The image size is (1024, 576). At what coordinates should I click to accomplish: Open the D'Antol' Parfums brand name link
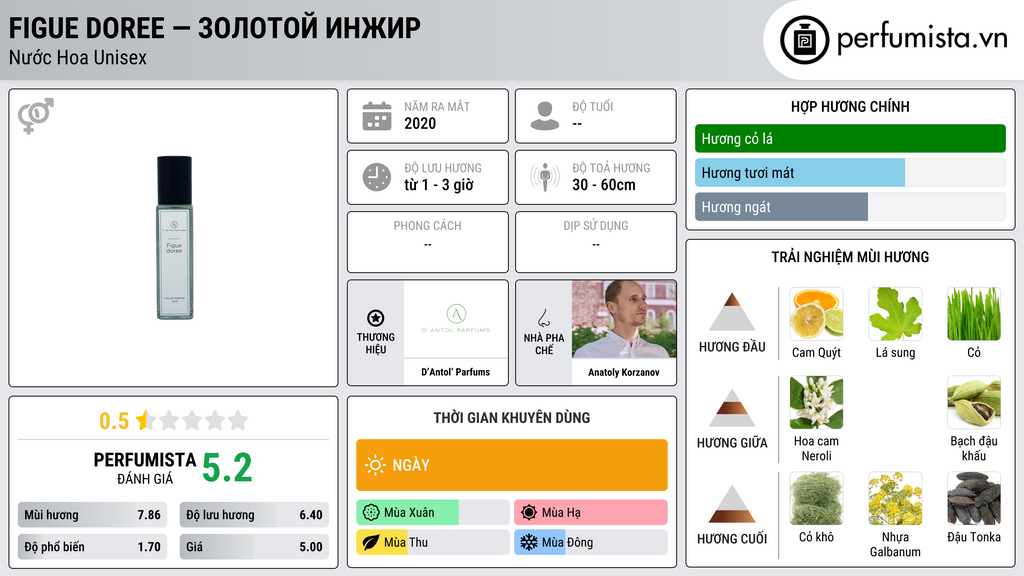pyautogui.click(x=456, y=372)
